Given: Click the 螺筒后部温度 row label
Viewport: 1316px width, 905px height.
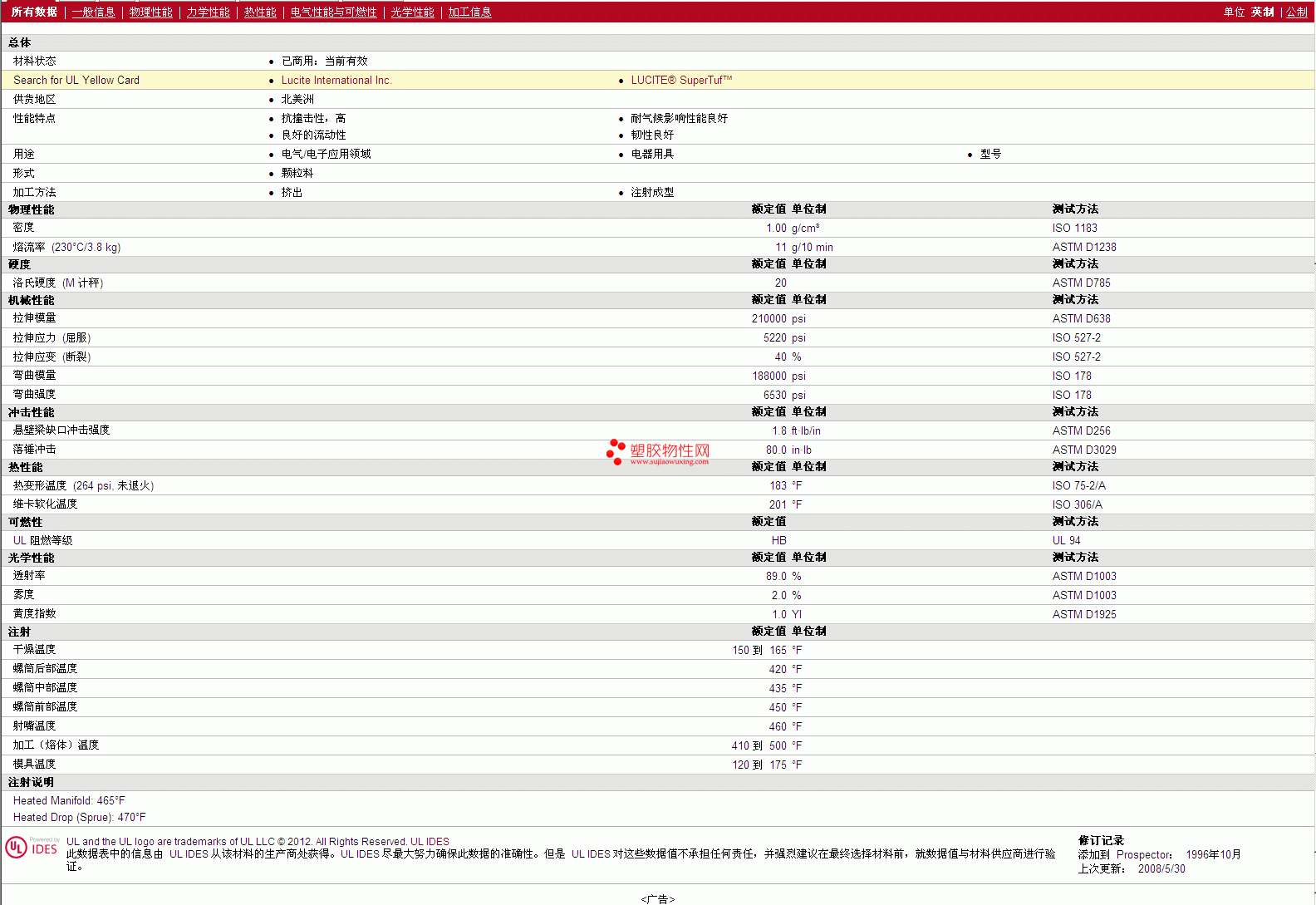Looking at the screenshot, I should 45,668.
